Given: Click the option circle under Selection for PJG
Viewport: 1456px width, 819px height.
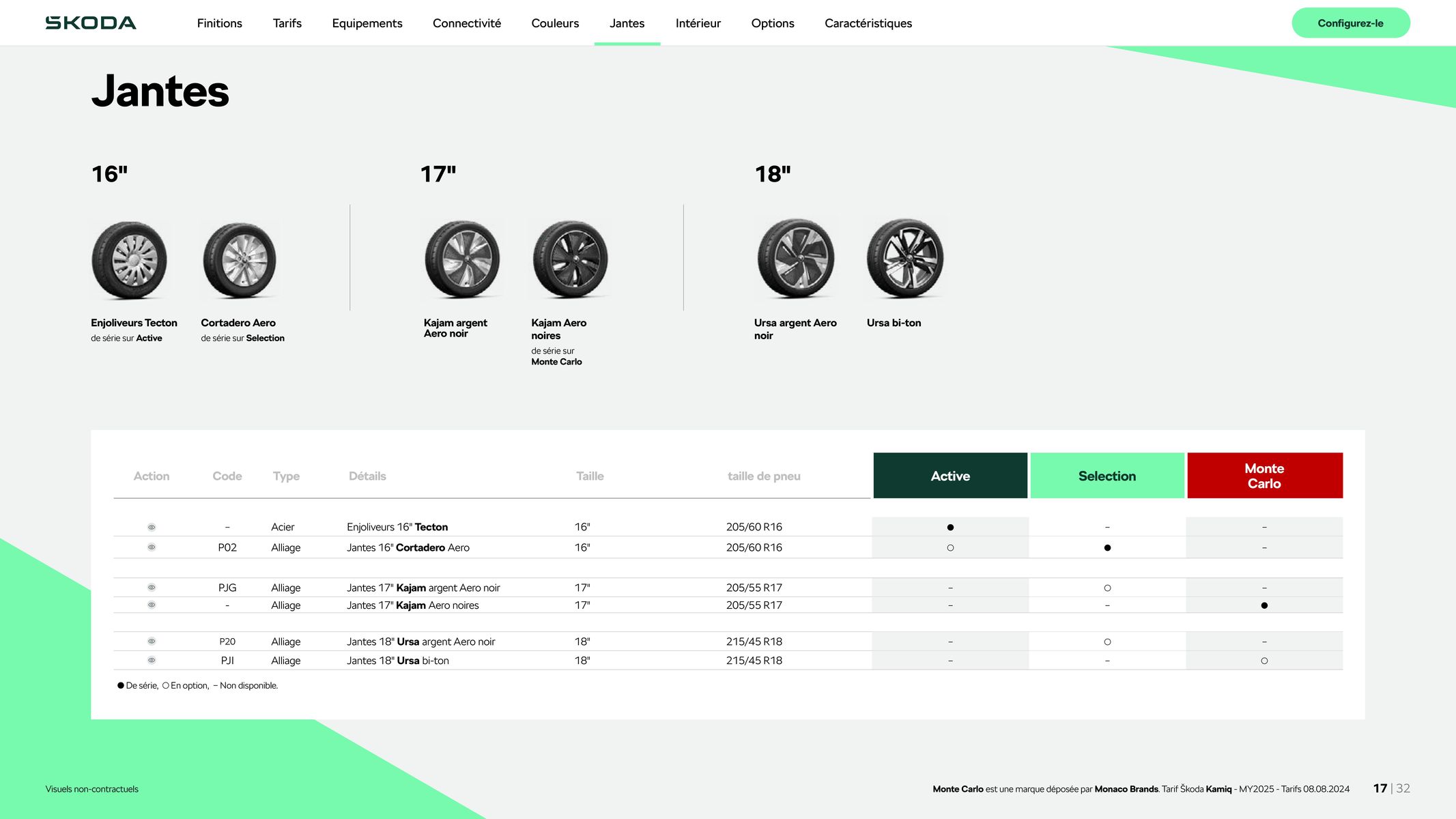Looking at the screenshot, I should click(1107, 588).
